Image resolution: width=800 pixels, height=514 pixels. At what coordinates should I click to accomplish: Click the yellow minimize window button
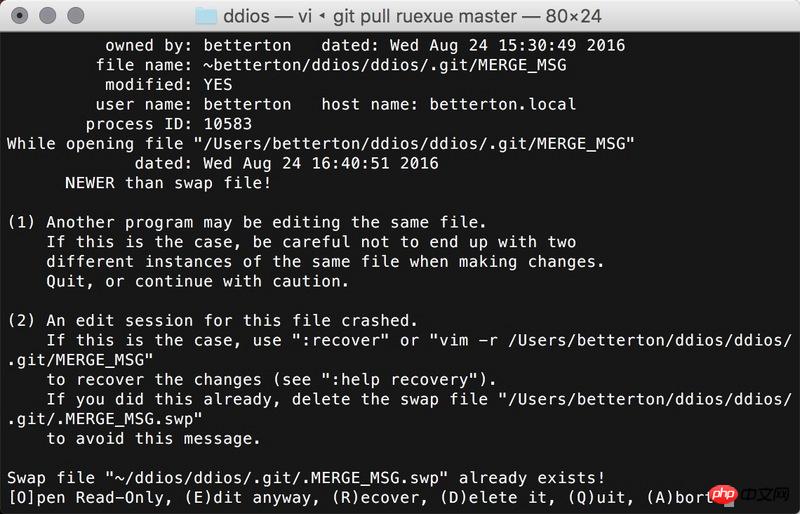coord(48,16)
